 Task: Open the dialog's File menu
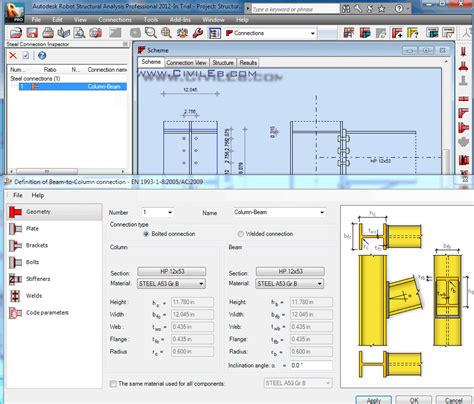18,195
